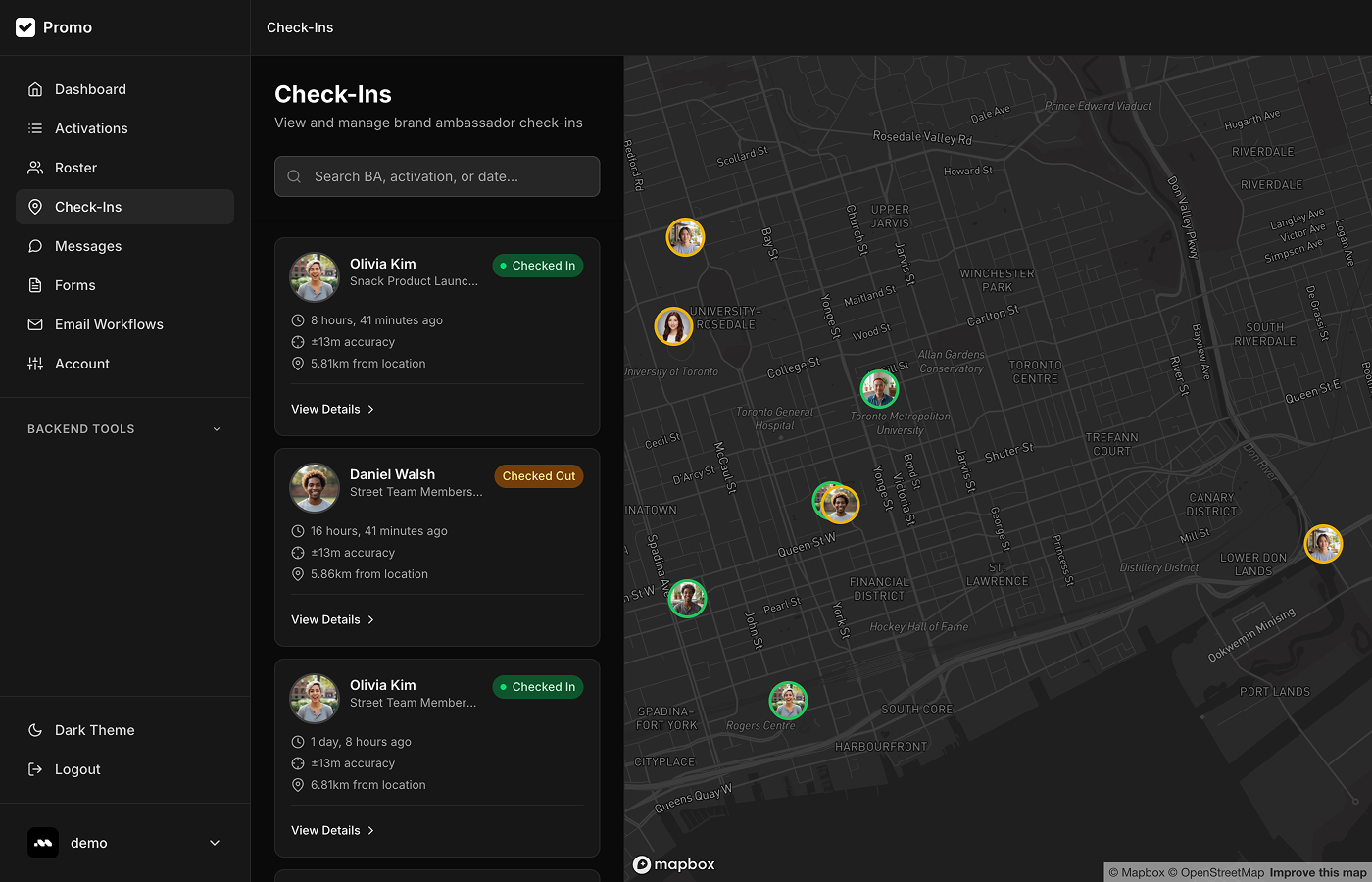Click the Account settings sliders icon

34,363
